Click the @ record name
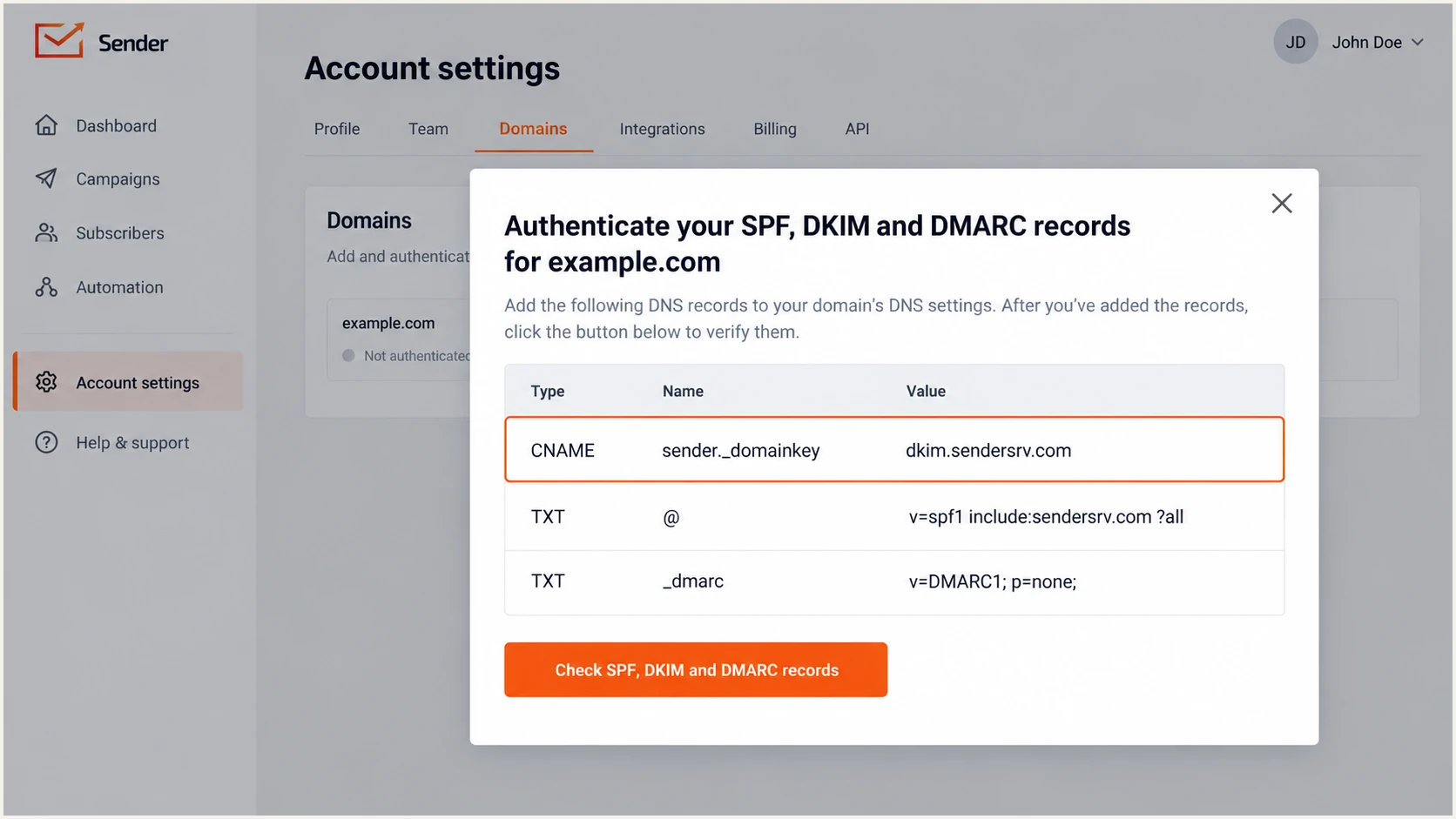1456x819 pixels. coord(671,517)
